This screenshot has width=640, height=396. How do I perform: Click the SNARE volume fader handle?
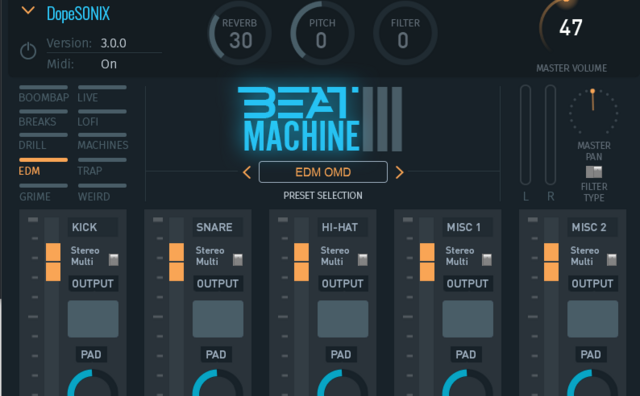[x=176, y=262]
